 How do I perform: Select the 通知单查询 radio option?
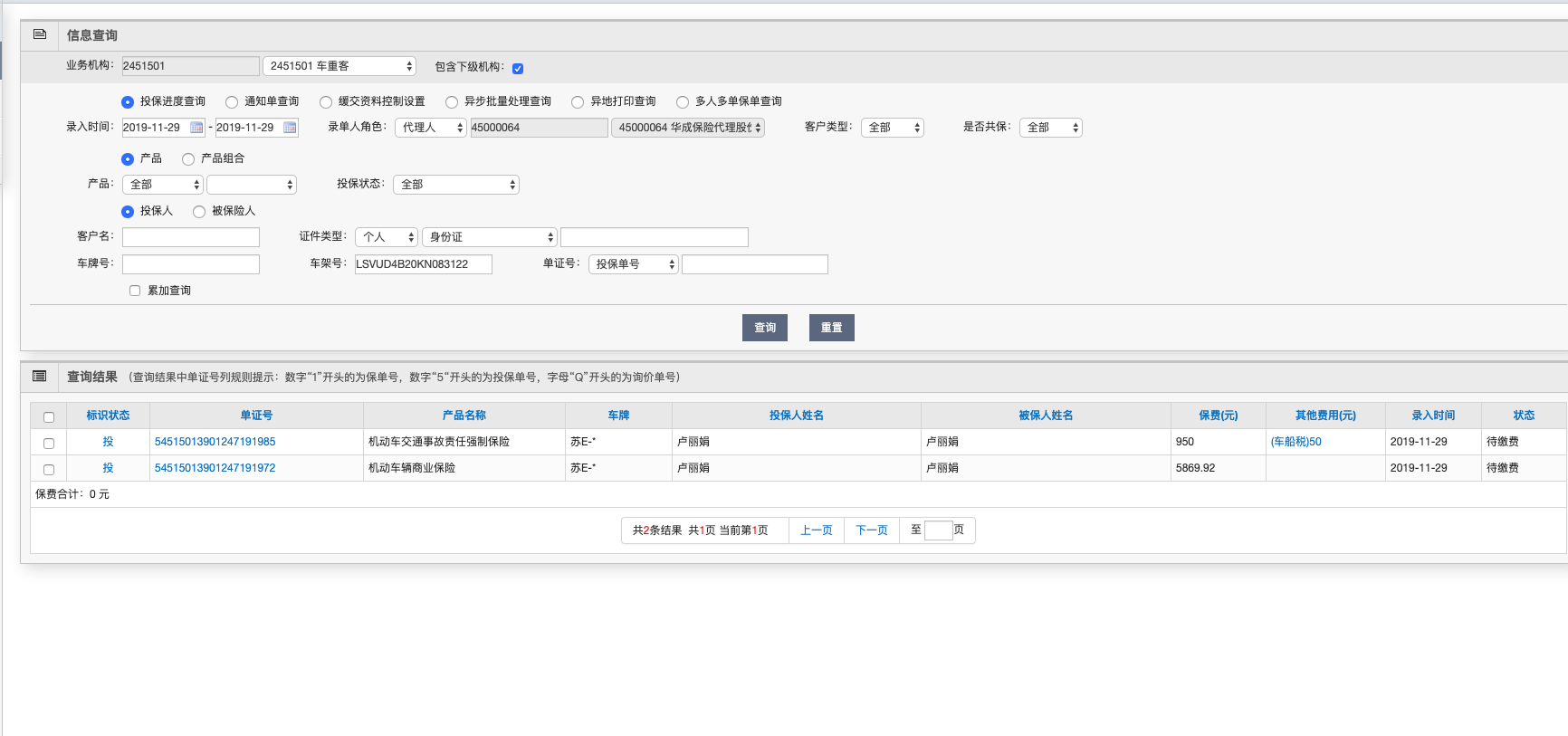[232, 102]
